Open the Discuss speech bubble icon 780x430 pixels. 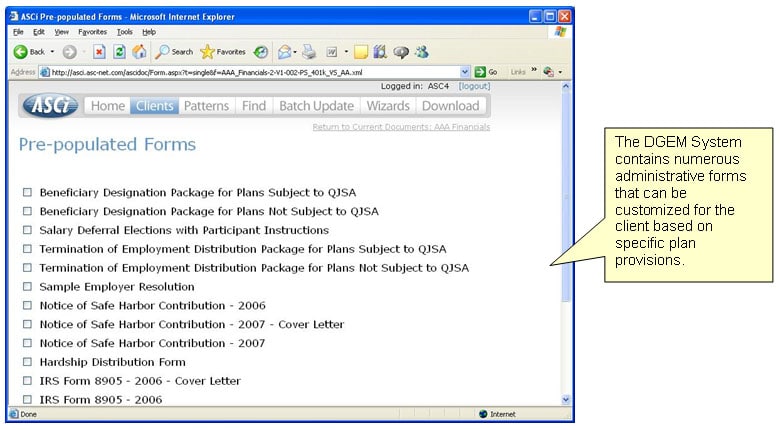[x=401, y=52]
